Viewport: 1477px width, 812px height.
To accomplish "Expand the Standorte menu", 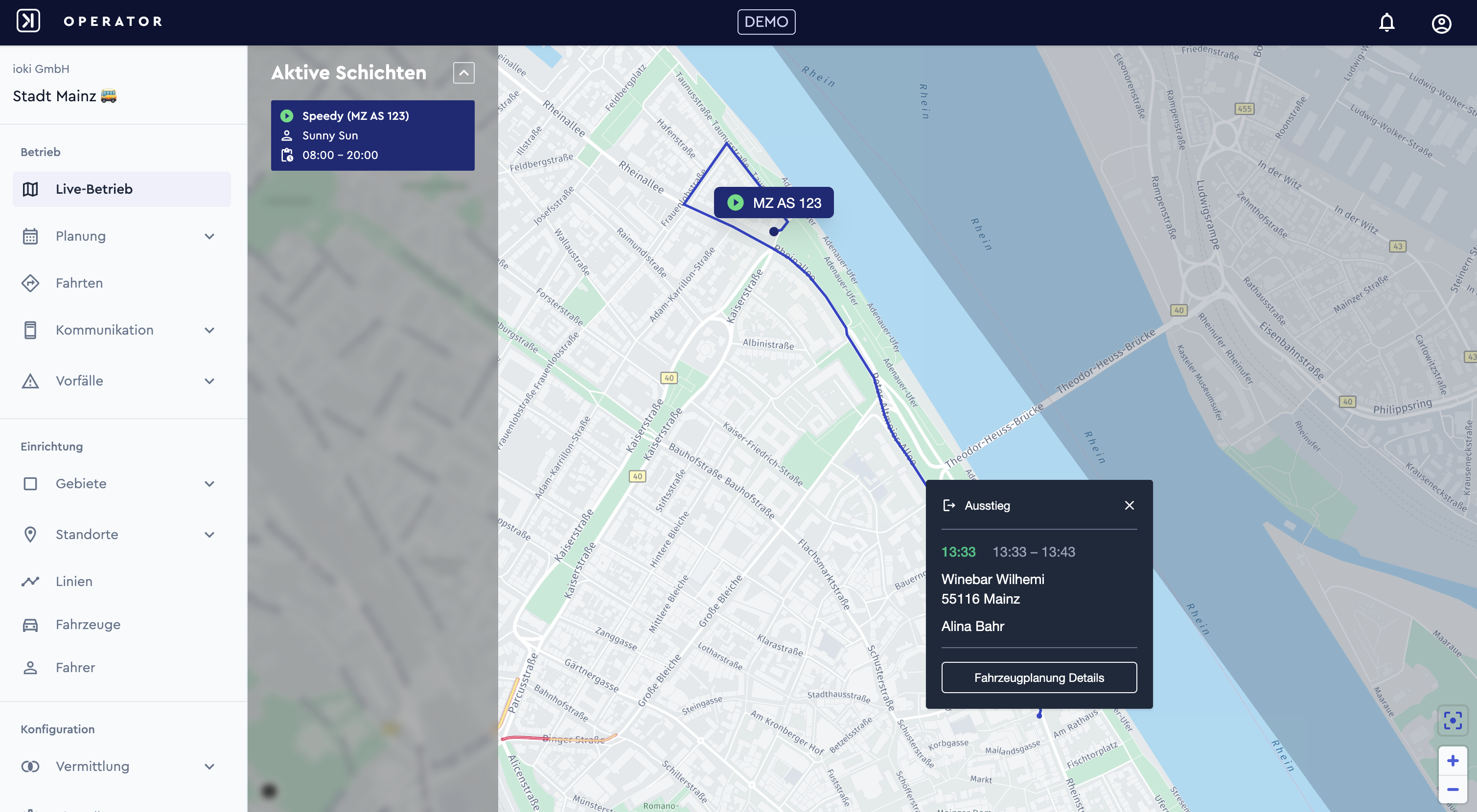I will (x=121, y=535).
